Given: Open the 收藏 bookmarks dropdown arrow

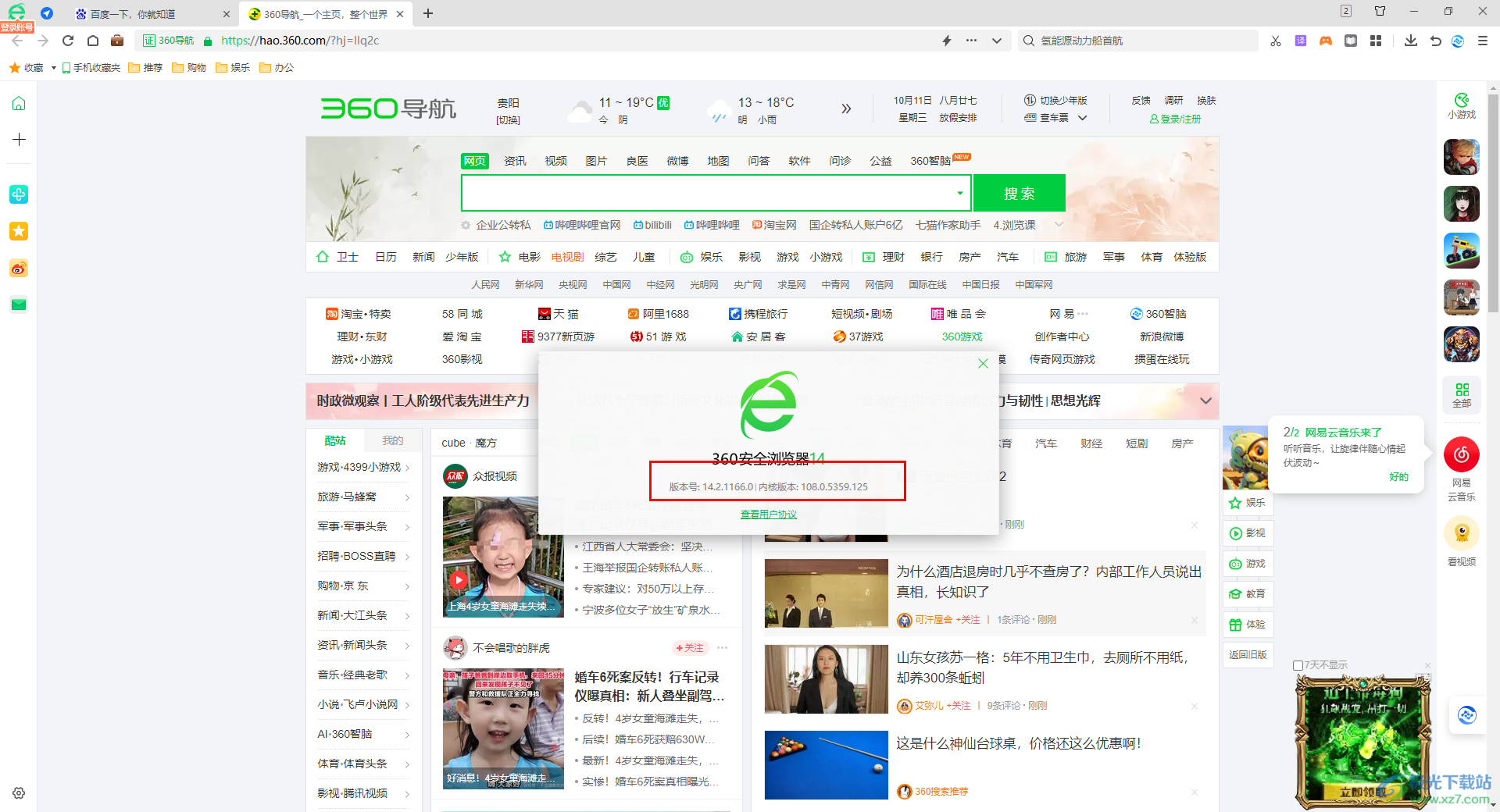Looking at the screenshot, I should pos(54,68).
